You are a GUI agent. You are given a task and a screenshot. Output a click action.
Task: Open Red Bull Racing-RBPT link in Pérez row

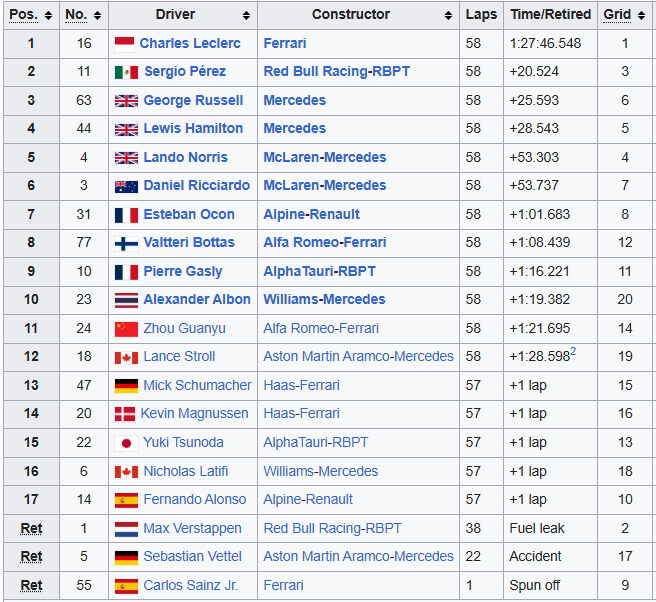pos(337,72)
